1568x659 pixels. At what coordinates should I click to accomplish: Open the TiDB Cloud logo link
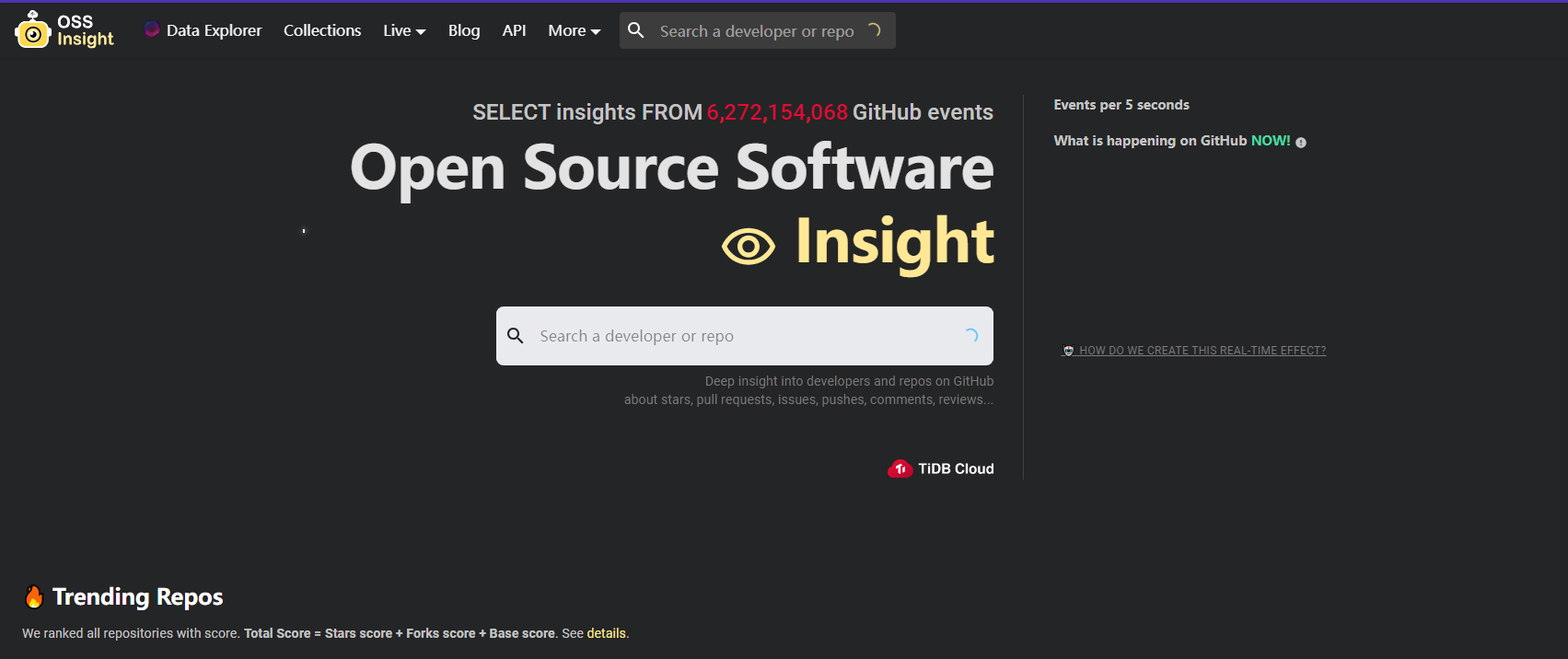tap(941, 468)
